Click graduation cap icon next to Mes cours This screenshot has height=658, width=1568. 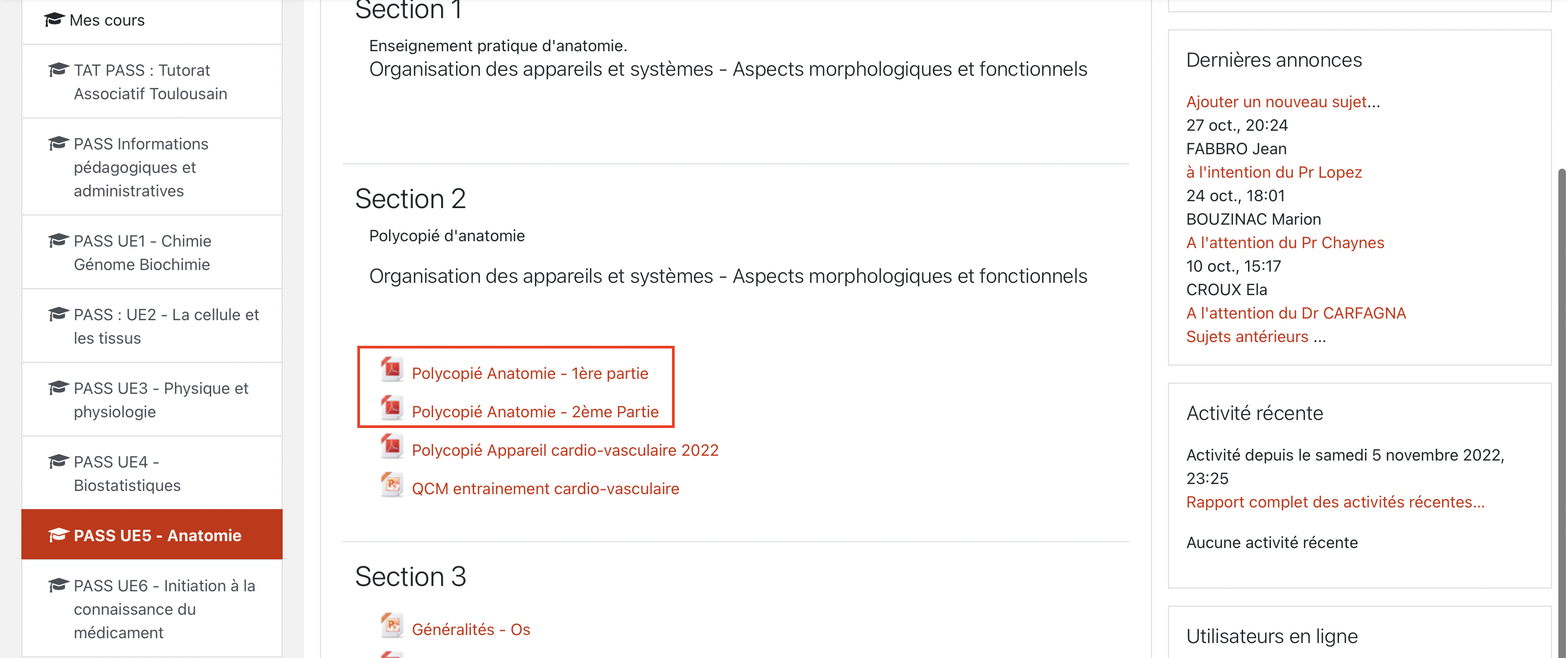point(53,20)
